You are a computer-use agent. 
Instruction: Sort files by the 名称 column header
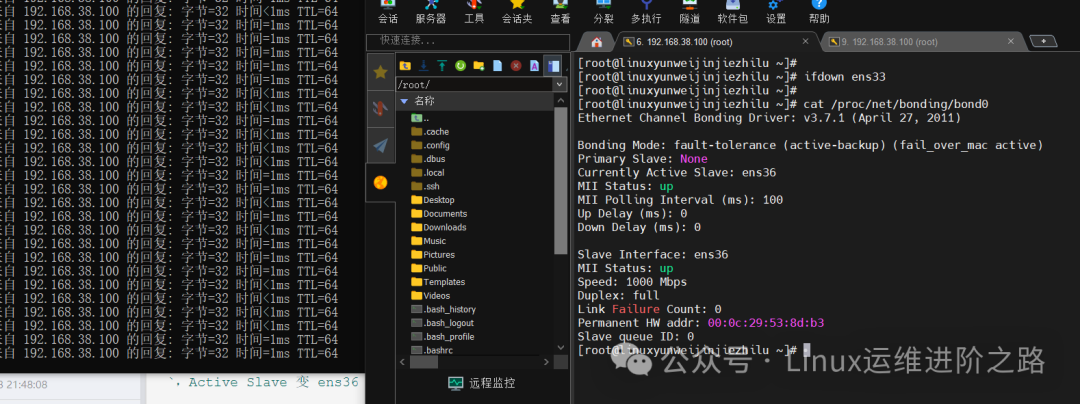(475, 101)
